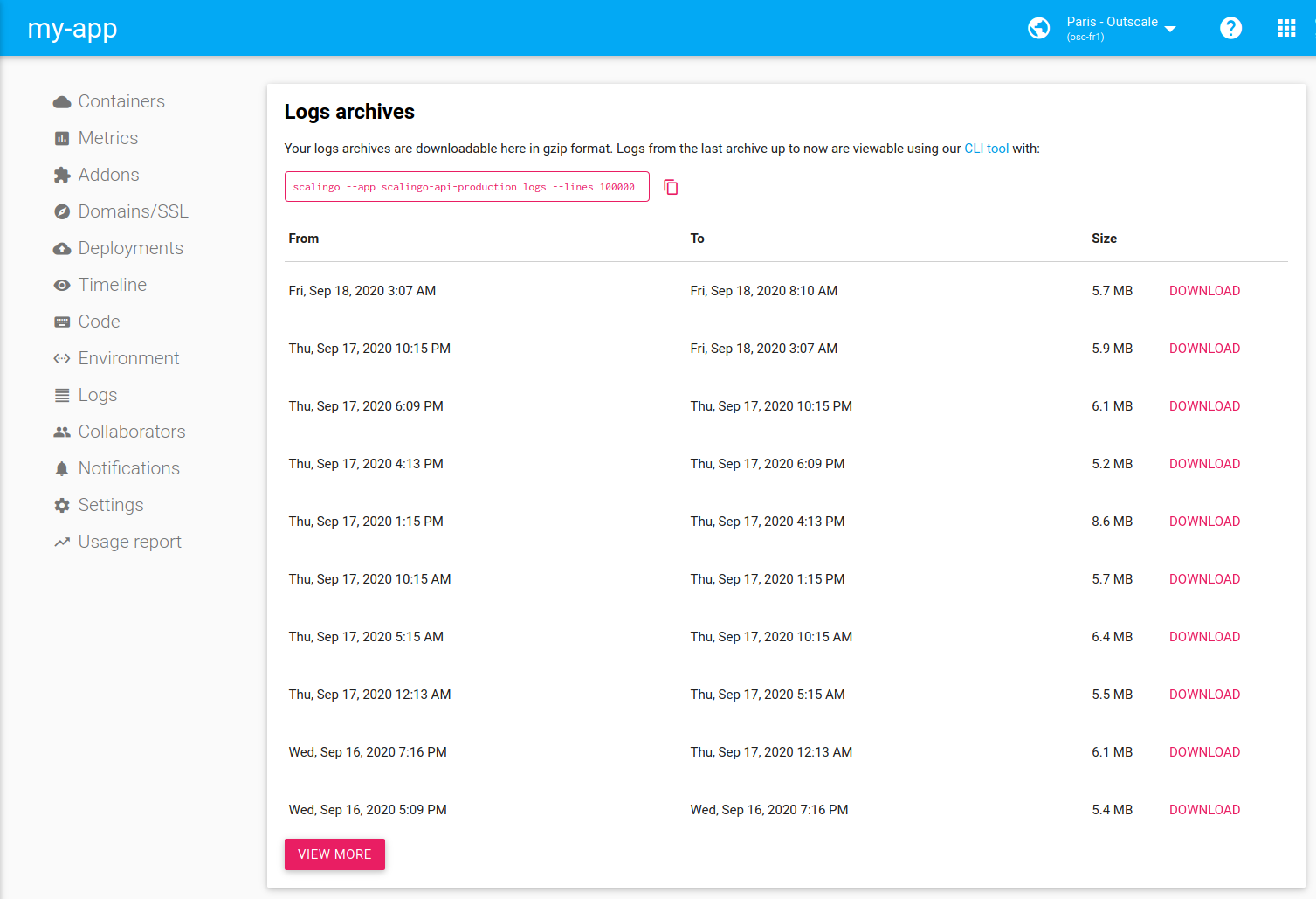This screenshot has height=899, width=1316.
Task: Expand the Paris - Outscale region dropdown
Action: pyautogui.click(x=1121, y=28)
